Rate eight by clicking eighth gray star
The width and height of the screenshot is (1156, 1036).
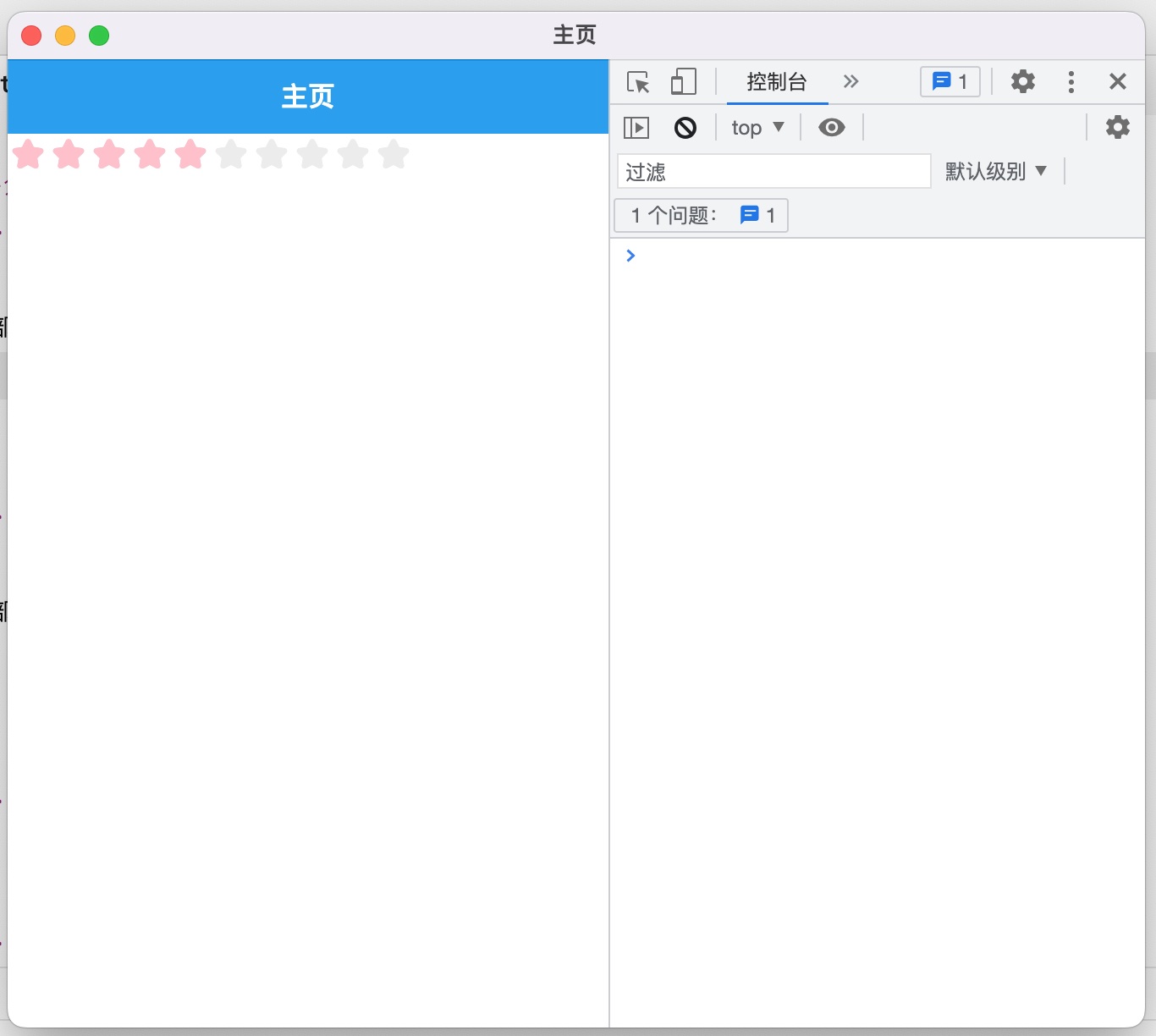point(312,154)
